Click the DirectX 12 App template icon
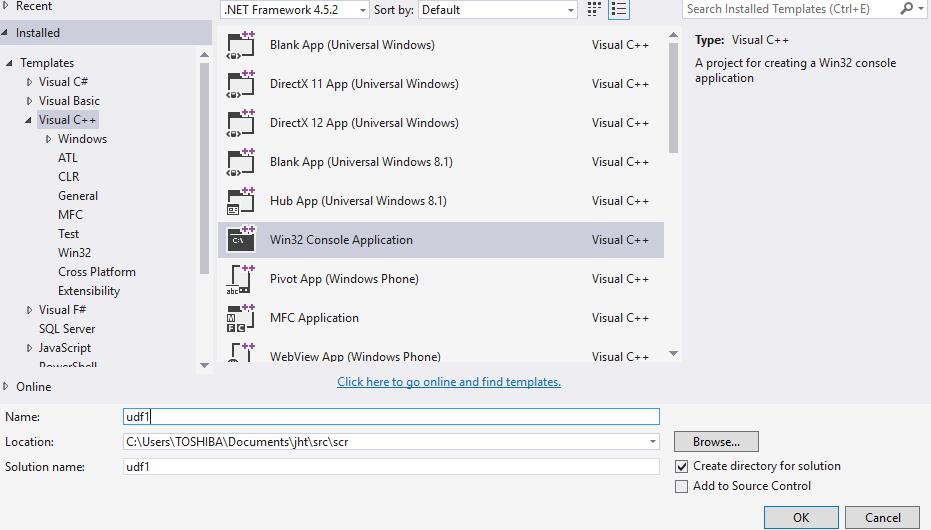Viewport: 931px width, 530px height. click(x=240, y=123)
